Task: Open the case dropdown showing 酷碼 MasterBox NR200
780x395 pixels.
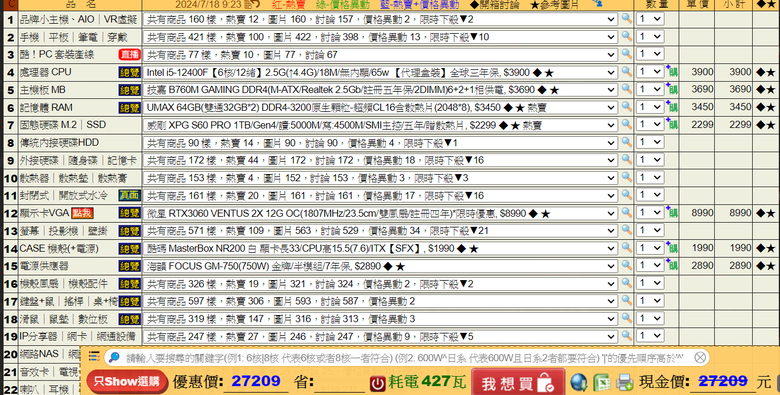Action: point(381,249)
